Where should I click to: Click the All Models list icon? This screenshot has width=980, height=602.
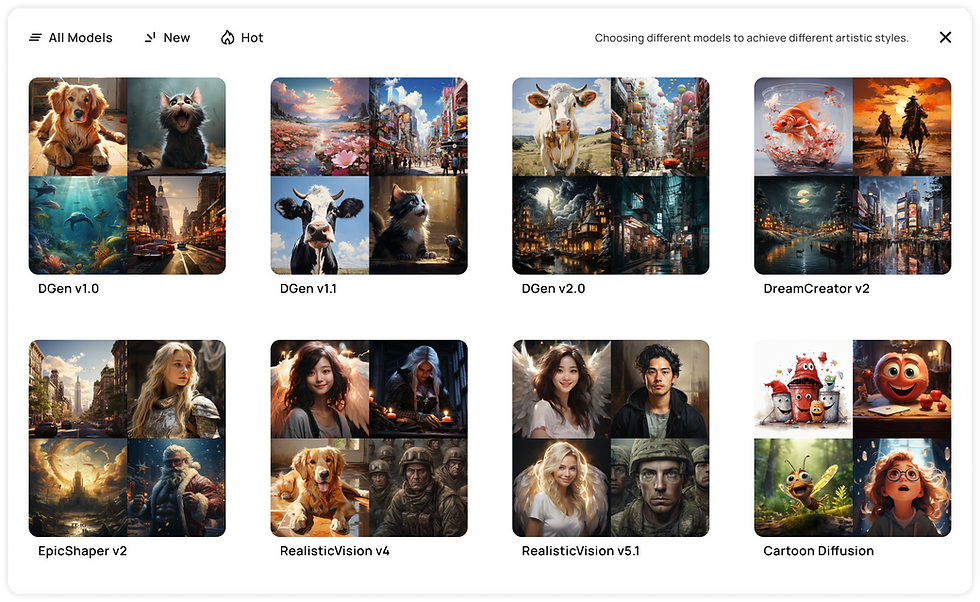[x=36, y=38]
